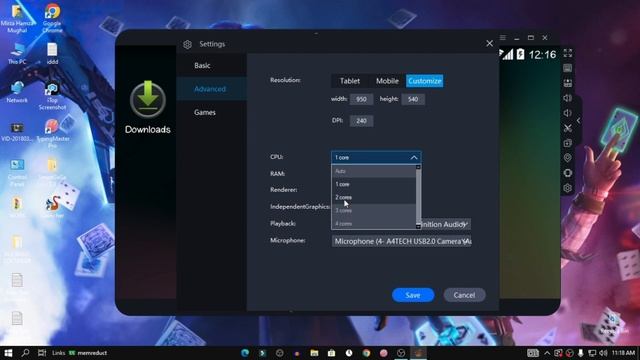The width and height of the screenshot is (640, 360).
Task: Select the Customize resolution option
Action: [424, 81]
